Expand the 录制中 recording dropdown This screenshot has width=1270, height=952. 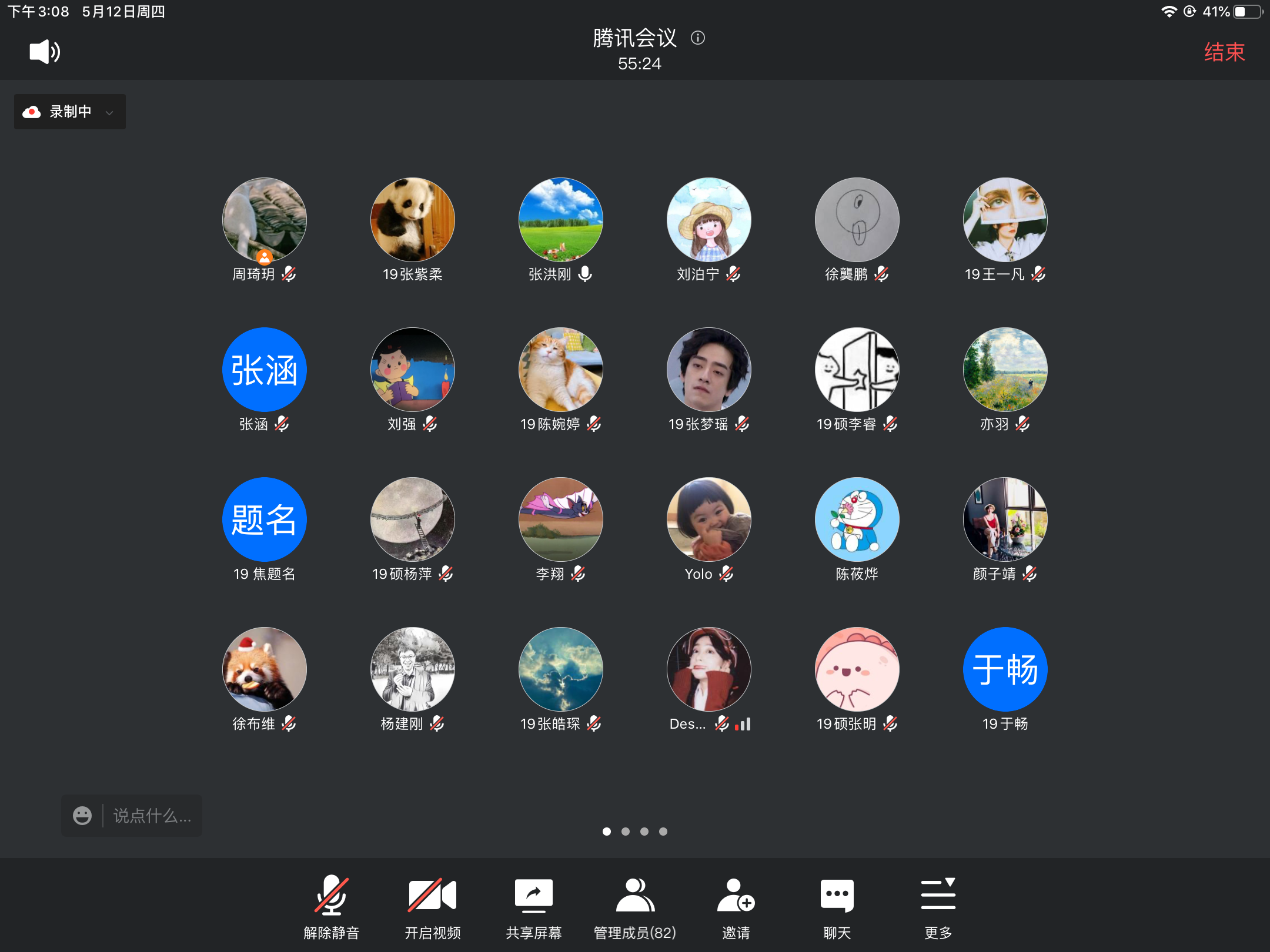[x=70, y=112]
